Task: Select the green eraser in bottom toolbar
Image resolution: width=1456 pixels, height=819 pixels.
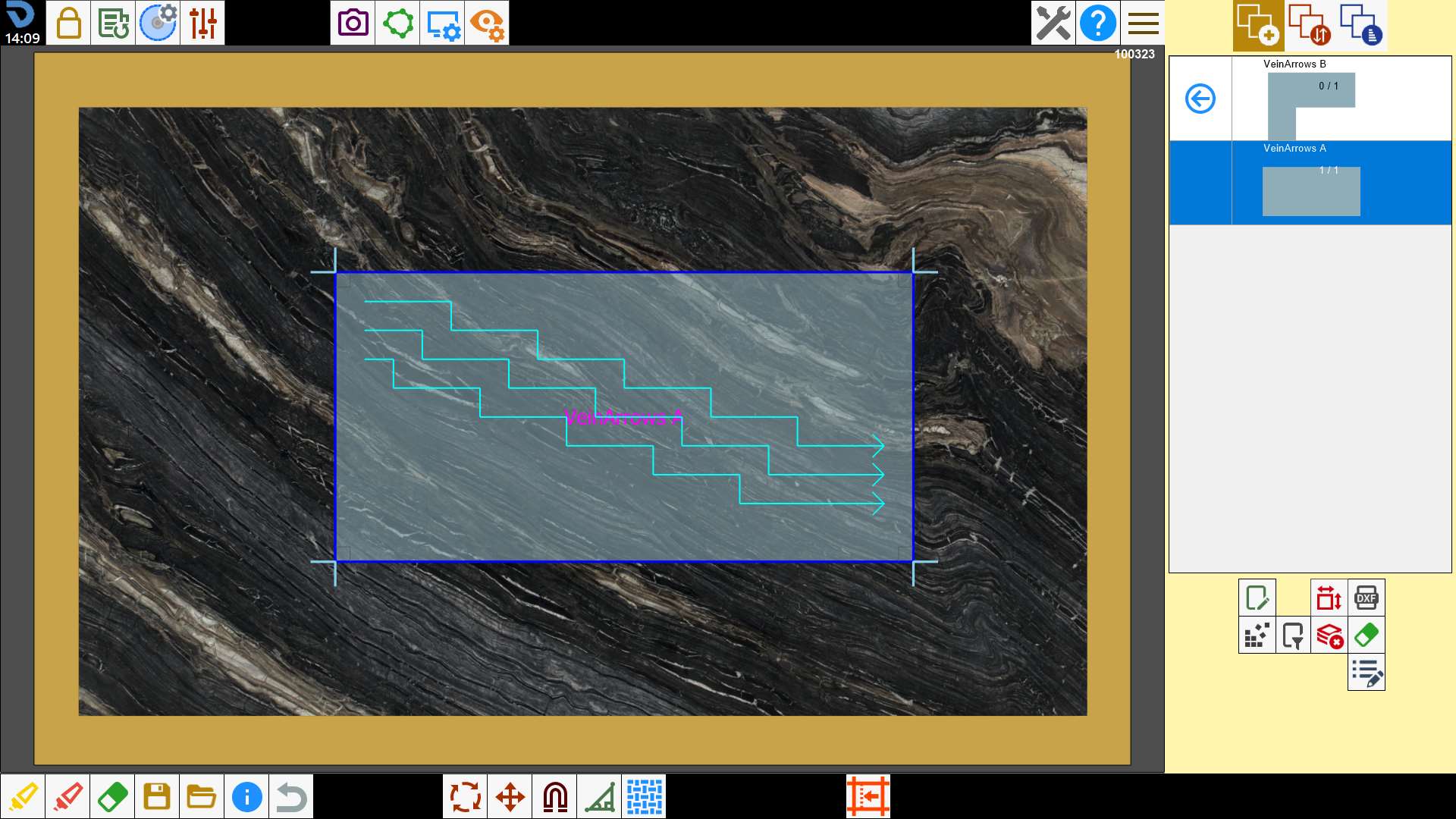Action: (x=112, y=796)
